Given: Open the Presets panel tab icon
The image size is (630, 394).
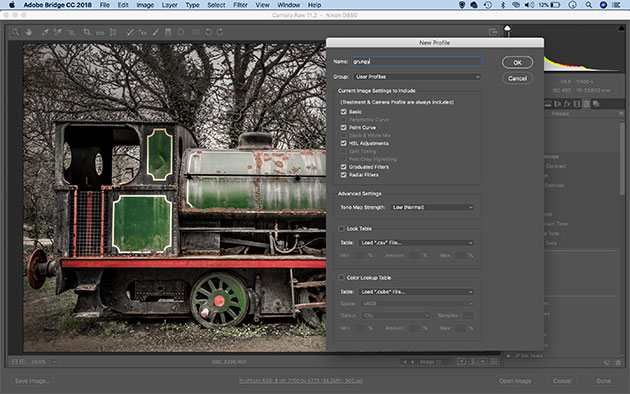Looking at the screenshot, I should point(587,104).
